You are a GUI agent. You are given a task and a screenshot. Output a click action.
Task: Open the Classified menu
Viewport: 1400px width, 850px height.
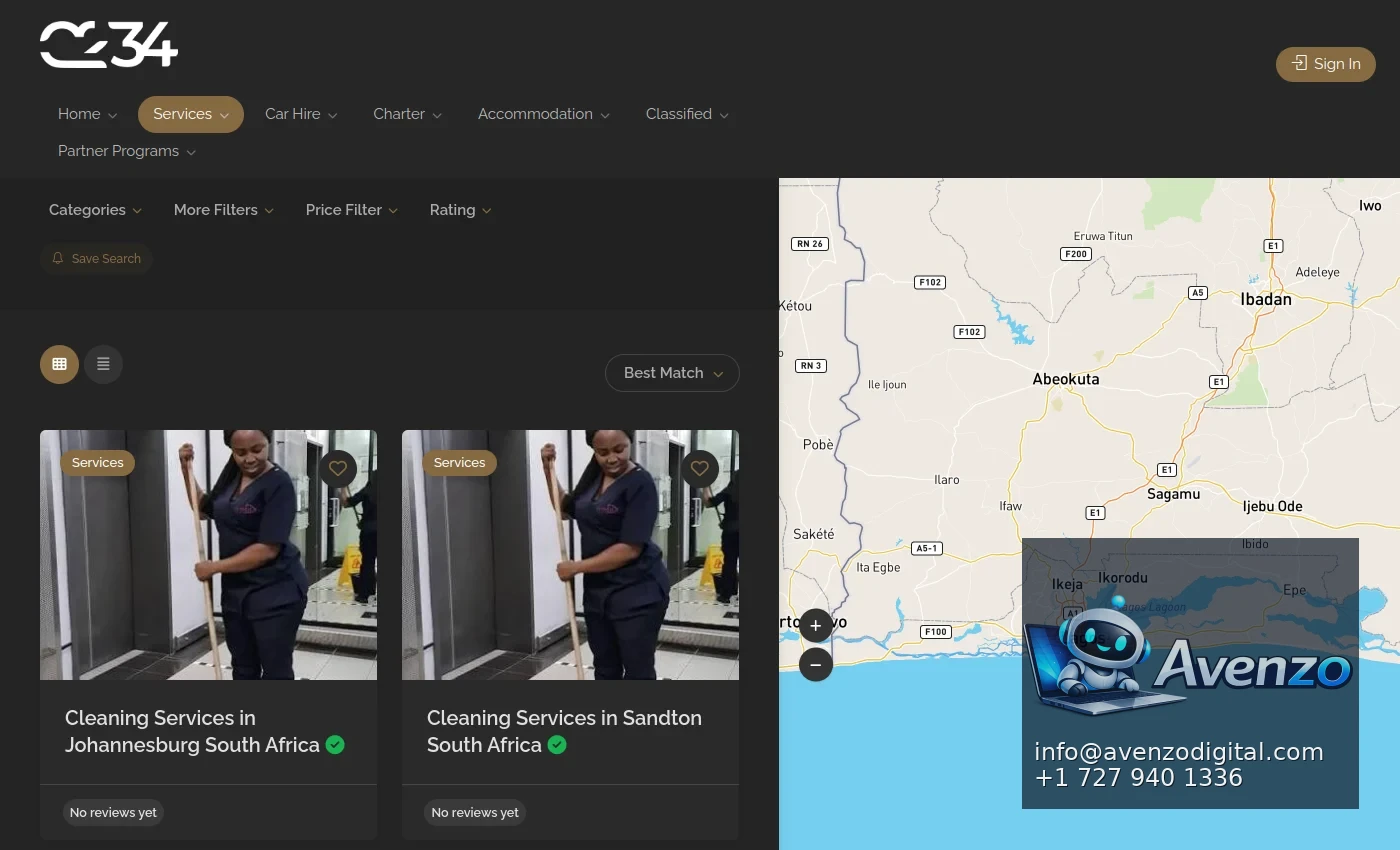coord(687,114)
